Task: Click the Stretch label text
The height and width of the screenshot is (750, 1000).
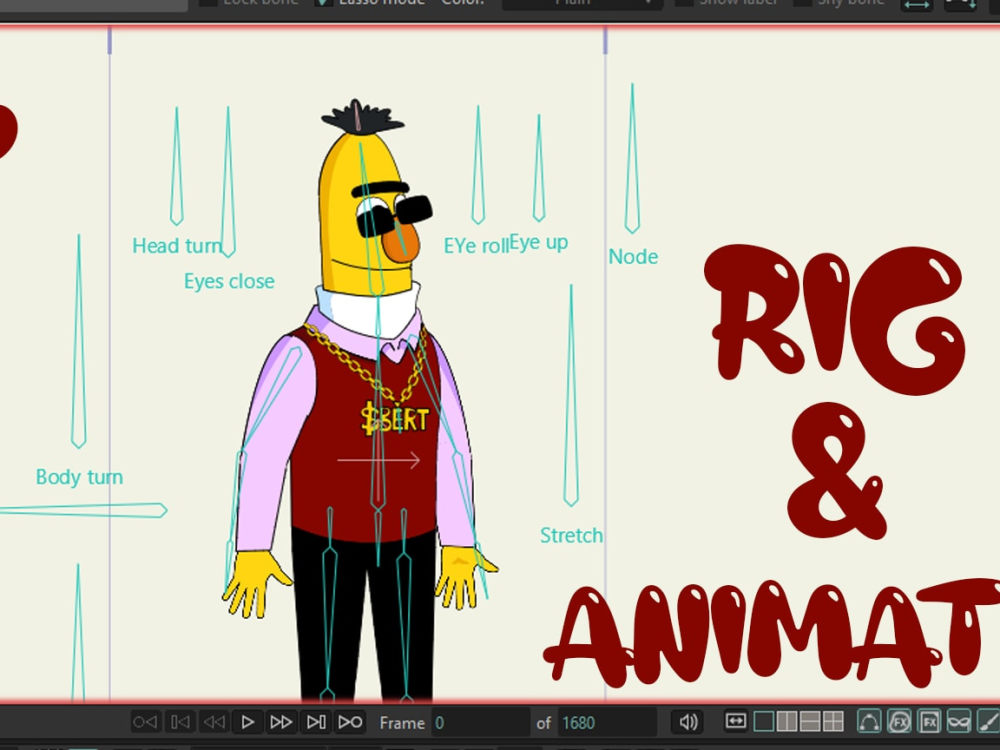Action: (x=571, y=535)
